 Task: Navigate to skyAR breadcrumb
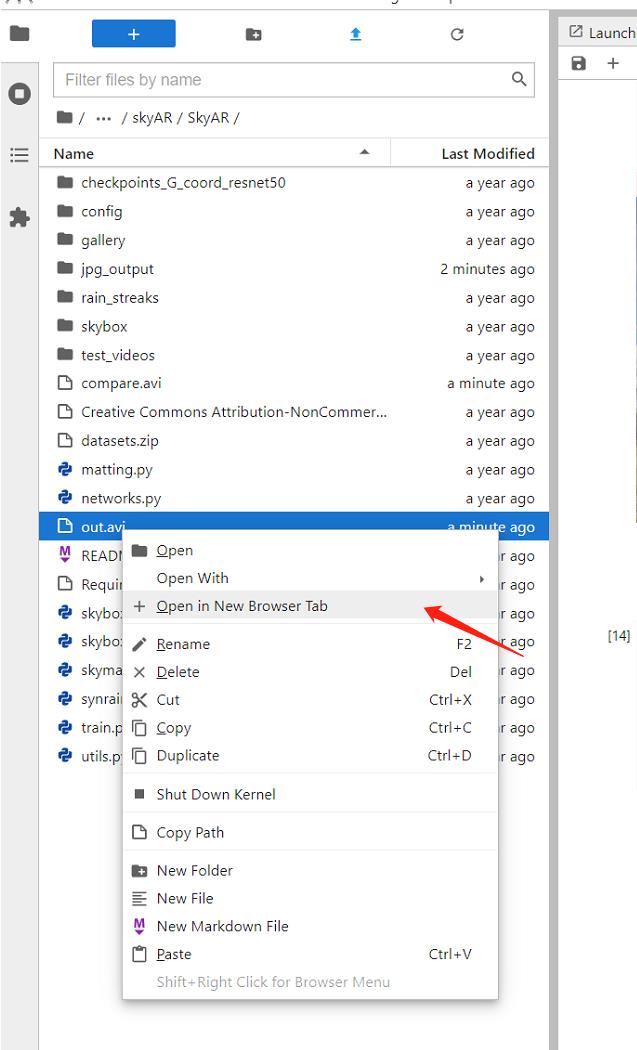(152, 118)
